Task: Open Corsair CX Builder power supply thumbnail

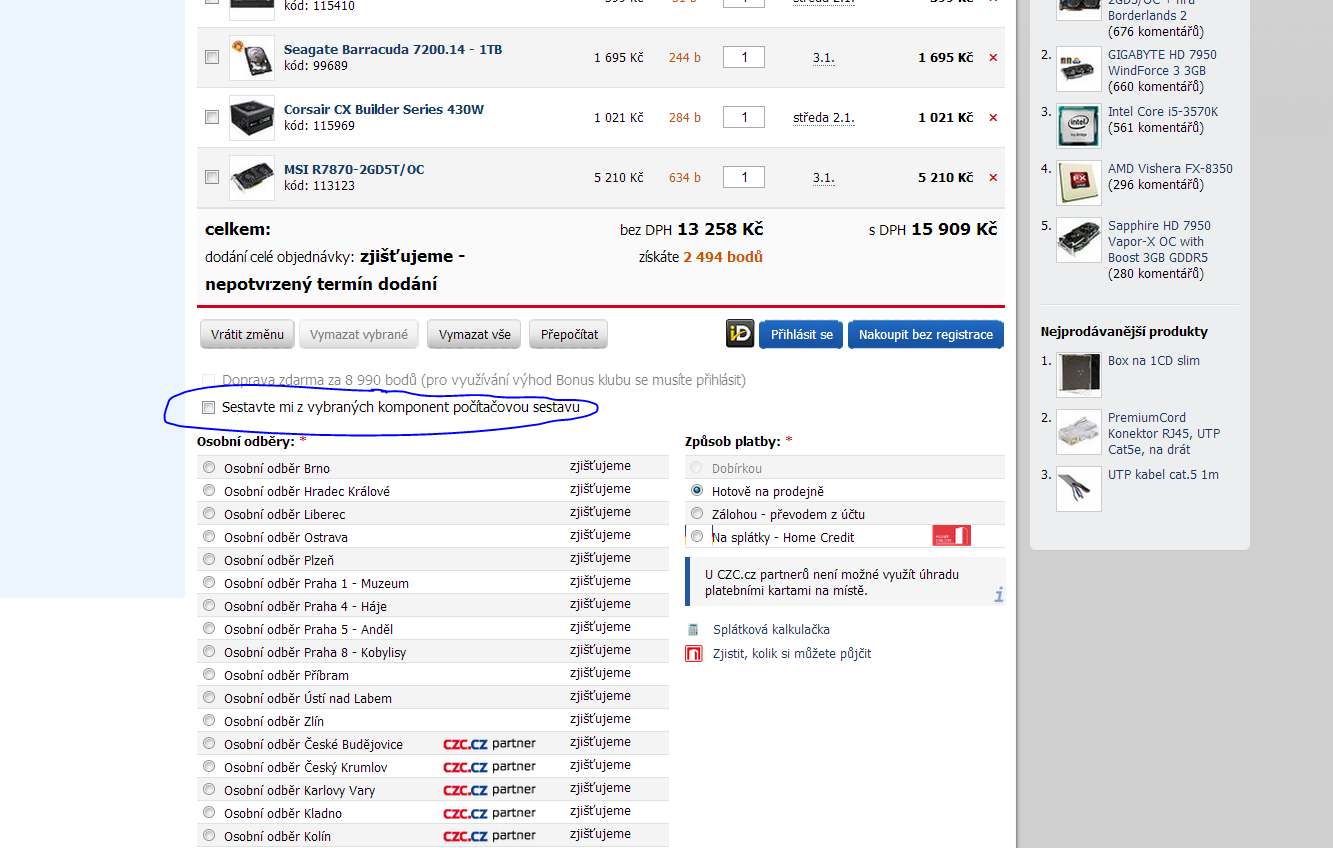Action: [251, 118]
